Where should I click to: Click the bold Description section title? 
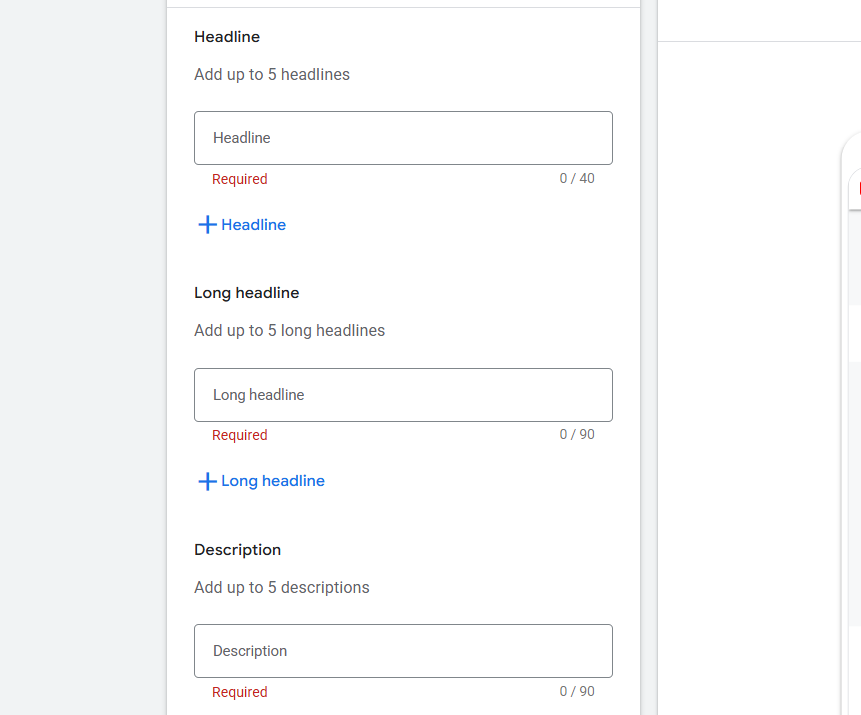(238, 550)
